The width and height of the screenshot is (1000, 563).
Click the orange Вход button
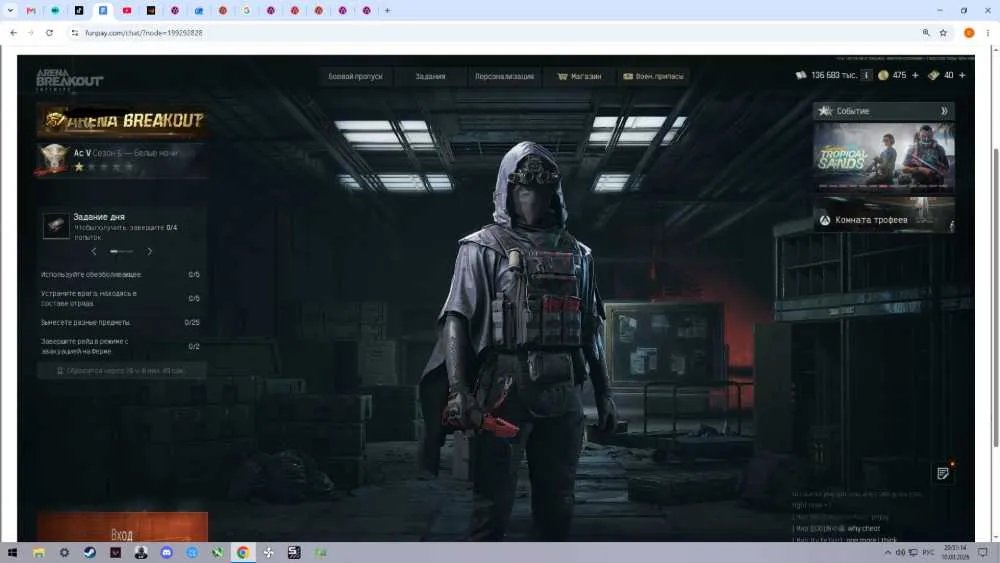point(122,527)
